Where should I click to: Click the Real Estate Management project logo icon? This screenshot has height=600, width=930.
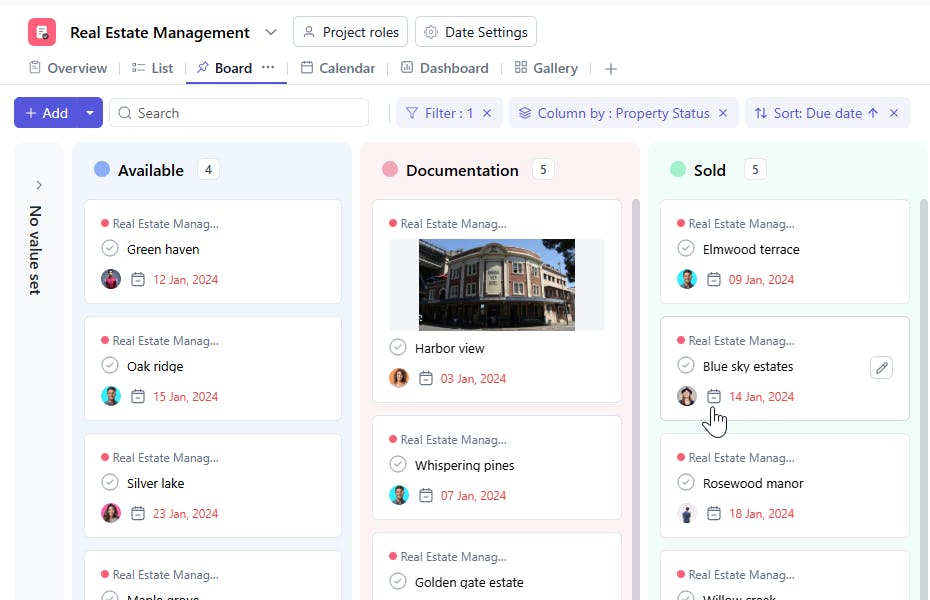click(x=42, y=32)
